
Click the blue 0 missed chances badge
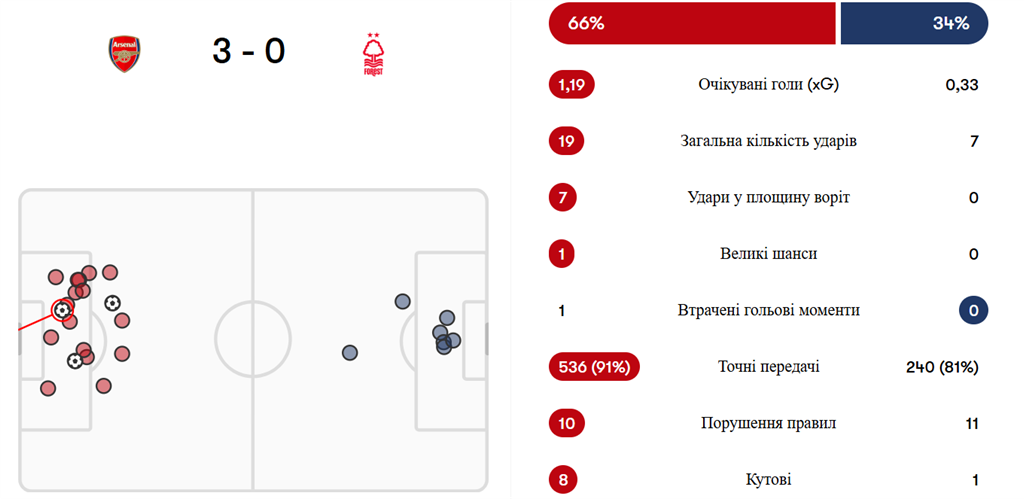tap(974, 310)
